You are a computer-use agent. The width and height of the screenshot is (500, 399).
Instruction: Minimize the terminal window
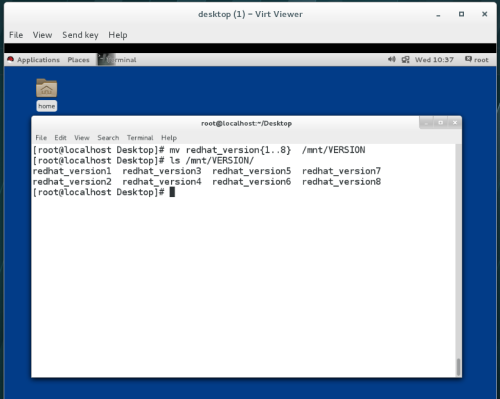pos(426,123)
